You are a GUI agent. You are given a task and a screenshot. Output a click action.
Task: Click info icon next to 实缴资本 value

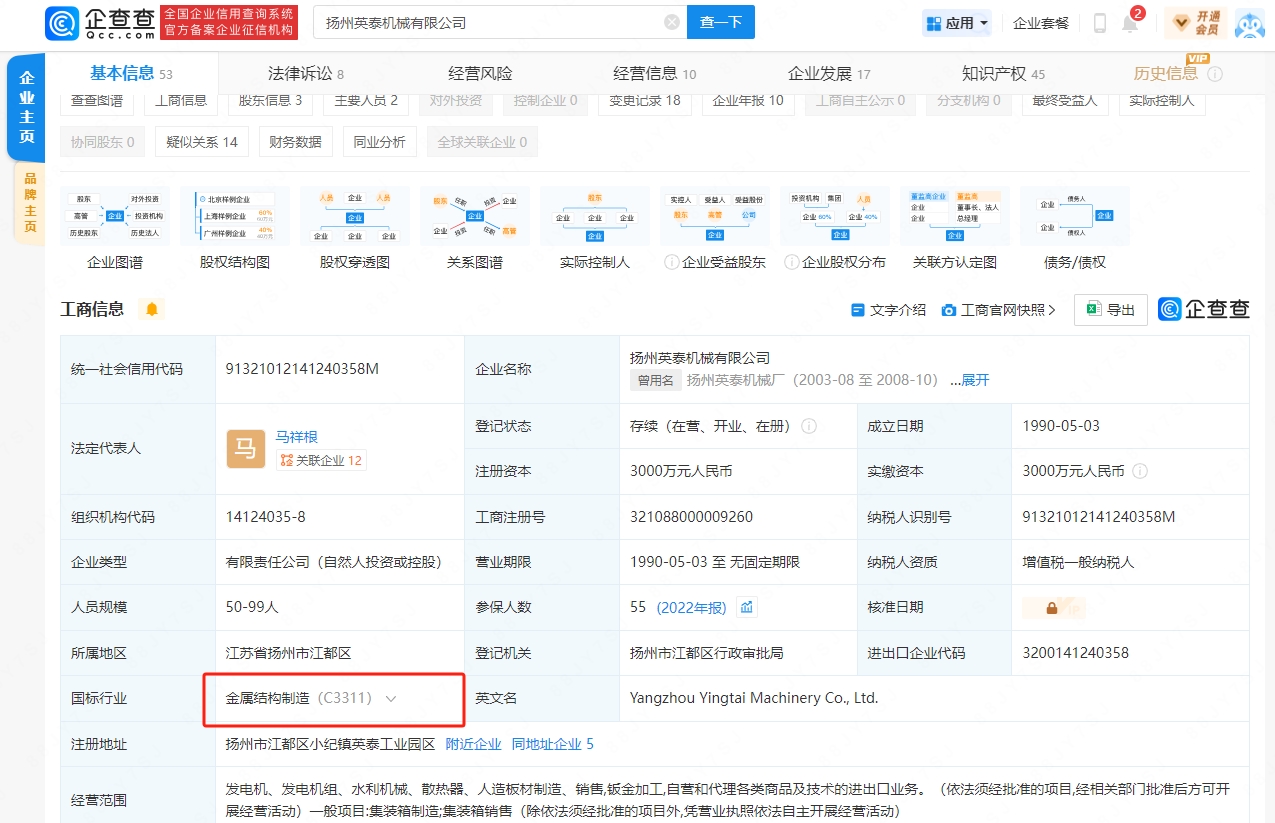1140,471
